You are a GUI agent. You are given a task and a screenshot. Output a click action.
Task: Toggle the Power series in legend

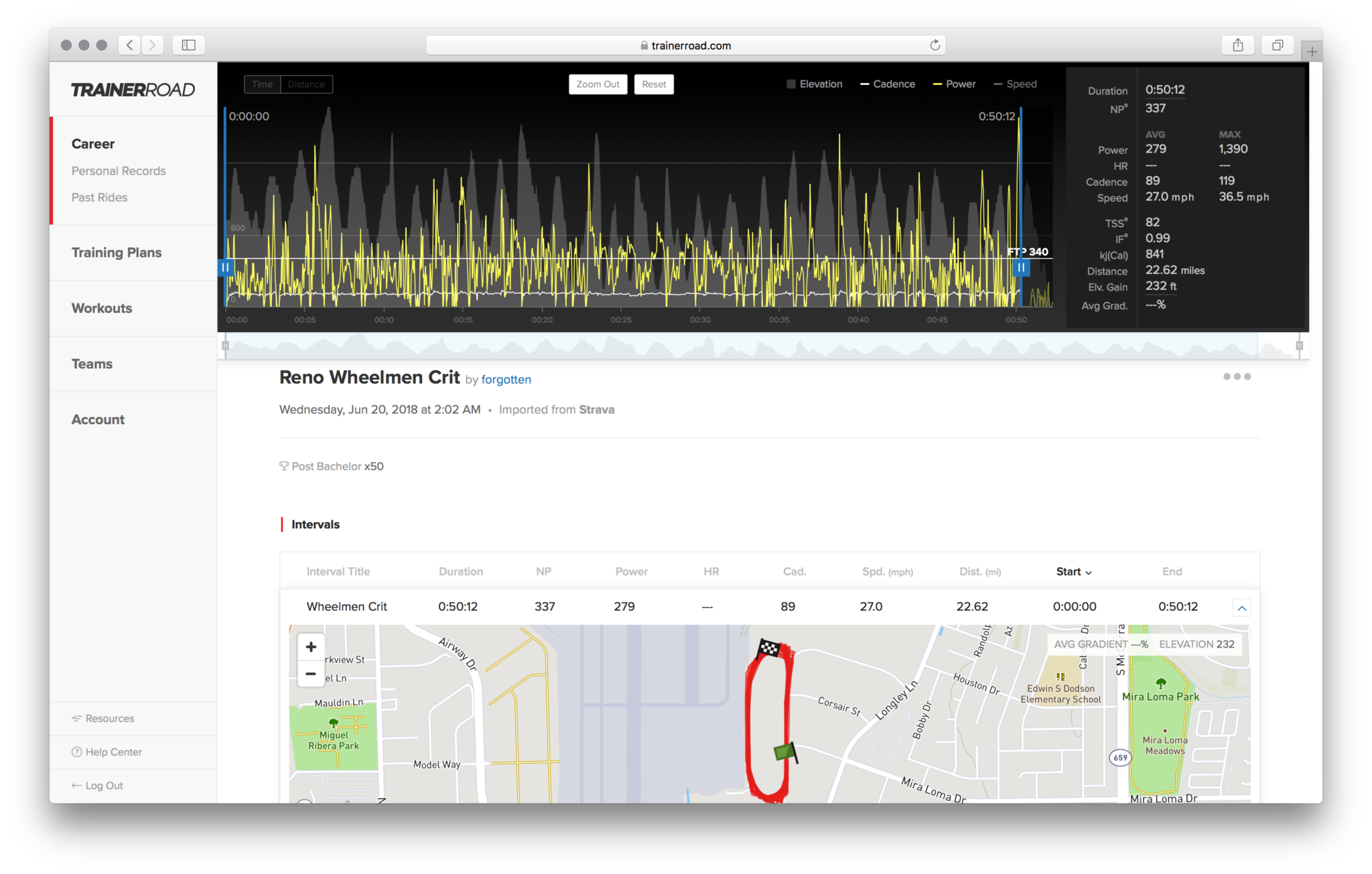(954, 84)
